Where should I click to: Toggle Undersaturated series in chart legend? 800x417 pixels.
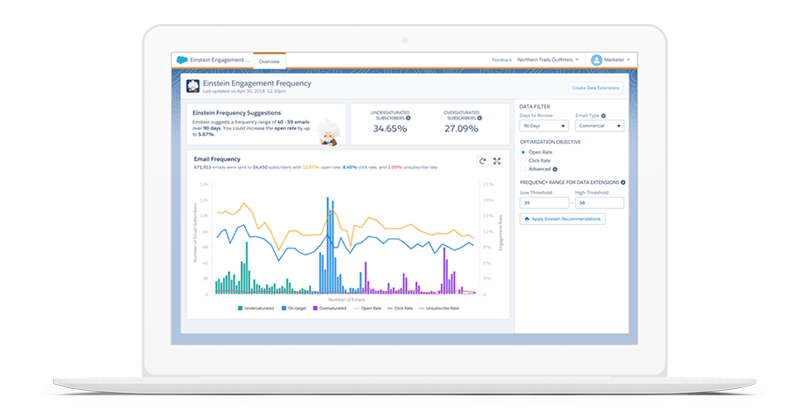(256, 308)
